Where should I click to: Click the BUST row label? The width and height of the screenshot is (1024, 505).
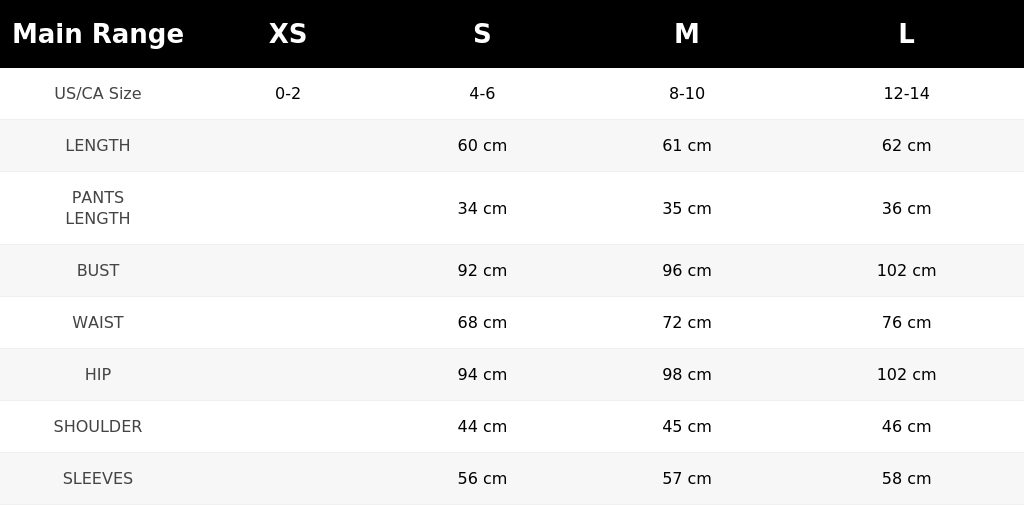98,270
